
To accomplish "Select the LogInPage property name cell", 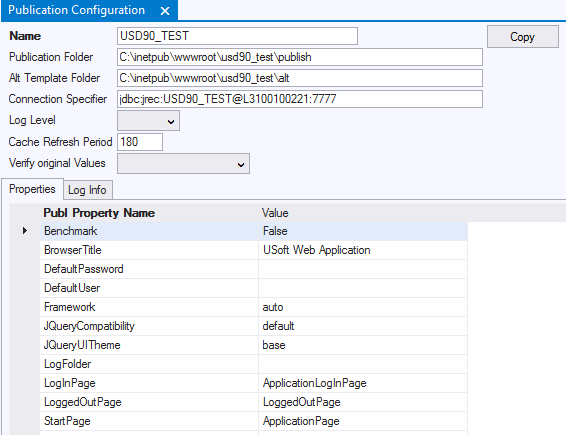I will click(149, 383).
